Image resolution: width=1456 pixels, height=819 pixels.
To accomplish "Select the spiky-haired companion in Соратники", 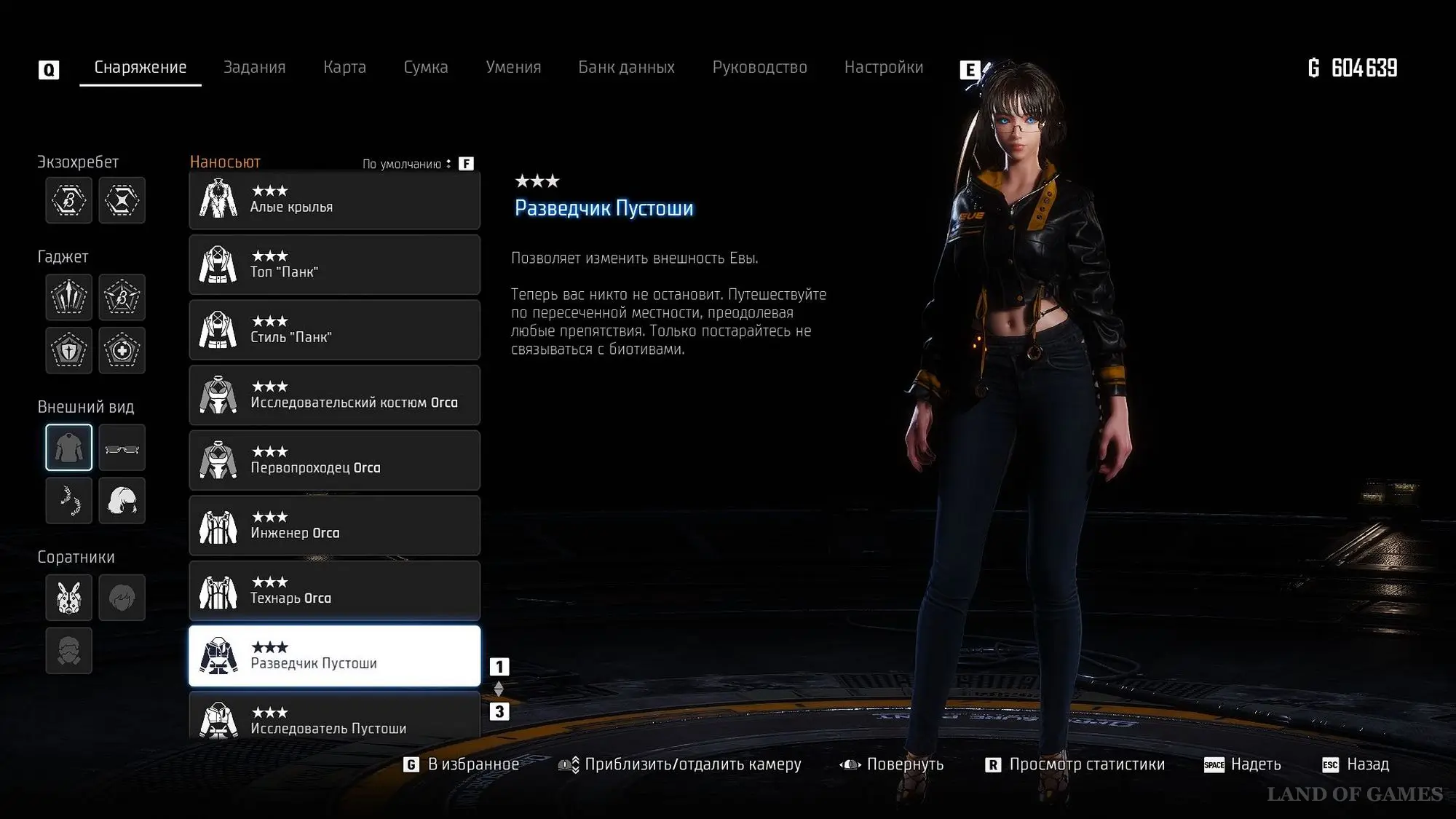I will pyautogui.click(x=122, y=598).
